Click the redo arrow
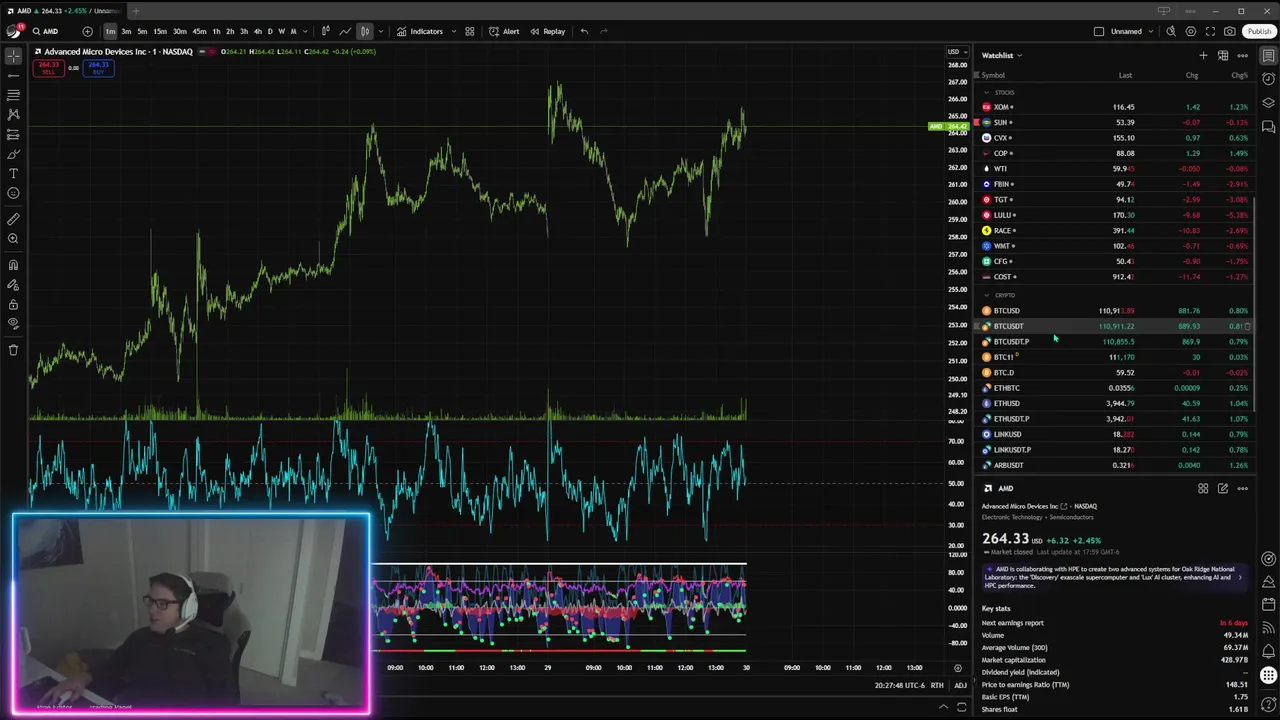This screenshot has height=720, width=1280. pos(603,31)
